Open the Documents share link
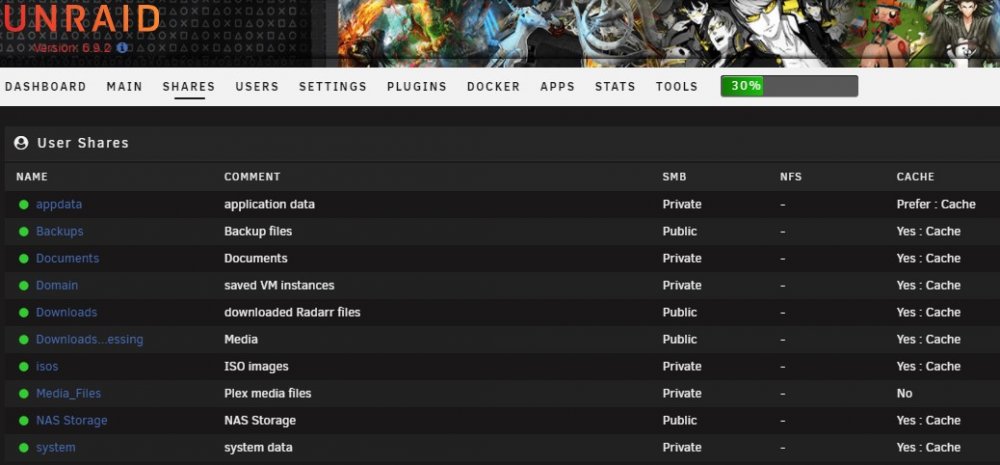 (x=68, y=258)
